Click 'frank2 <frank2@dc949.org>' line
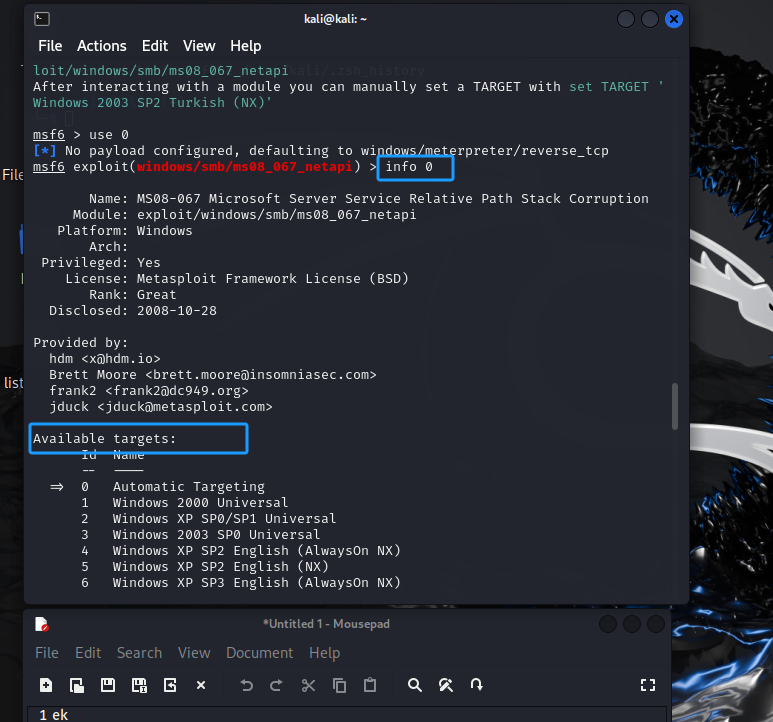This screenshot has height=722, width=773. click(x=148, y=391)
